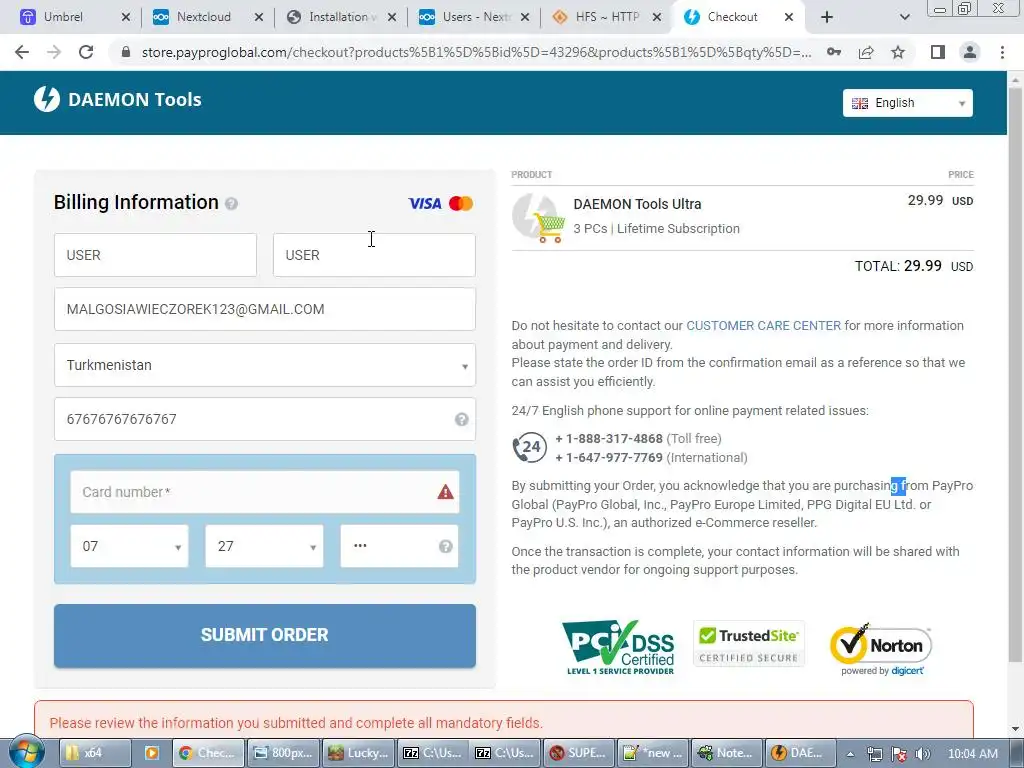Click the last name field containing USER
Image resolution: width=1024 pixels, height=768 pixels.
coord(374,255)
